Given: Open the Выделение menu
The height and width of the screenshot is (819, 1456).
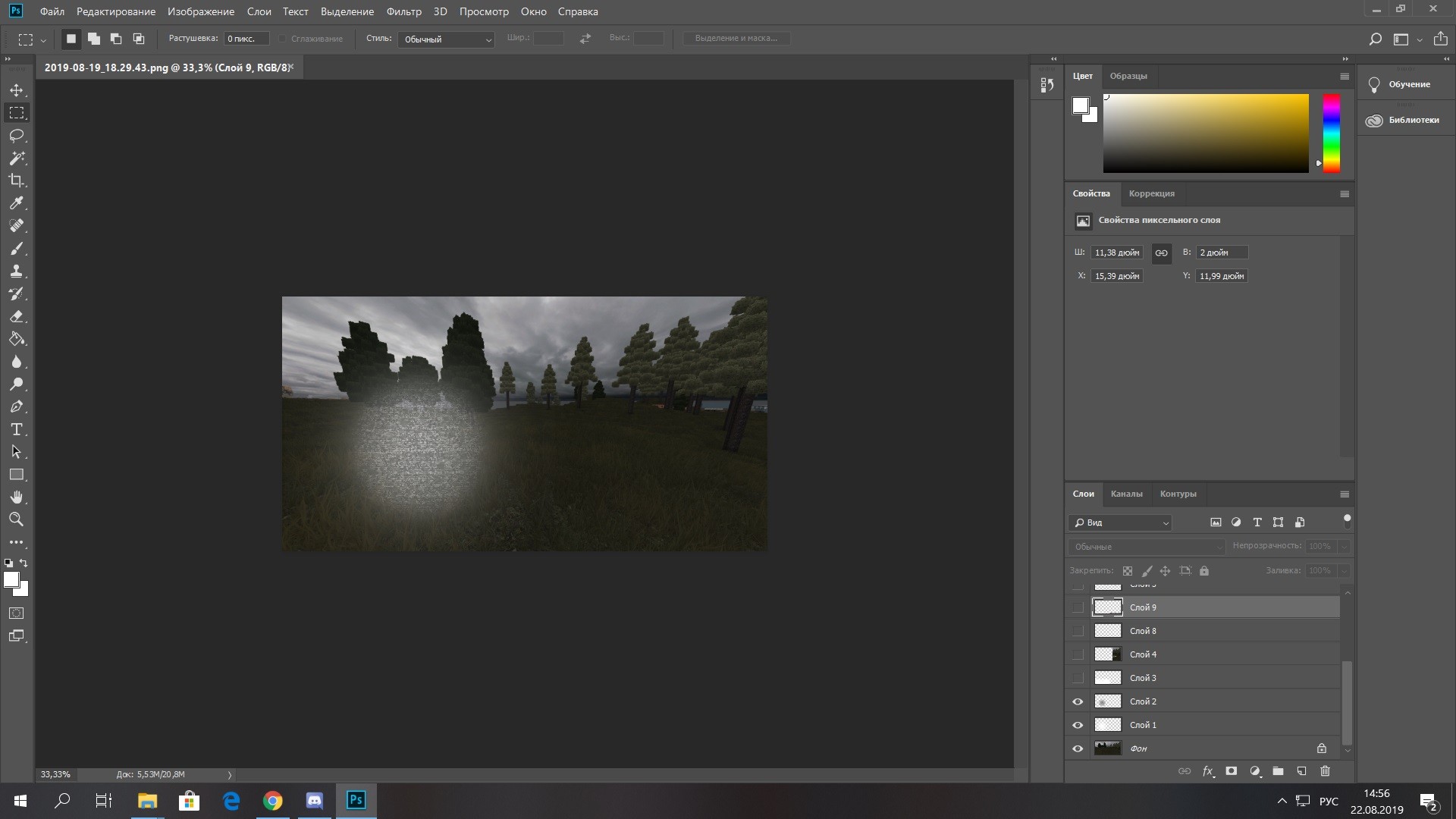Looking at the screenshot, I should click(347, 11).
